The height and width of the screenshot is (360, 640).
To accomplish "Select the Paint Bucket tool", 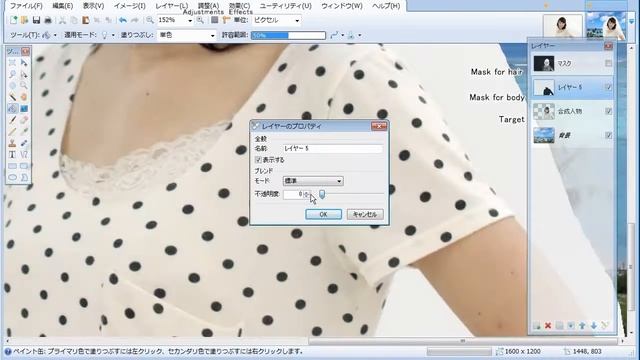I will point(12,109).
